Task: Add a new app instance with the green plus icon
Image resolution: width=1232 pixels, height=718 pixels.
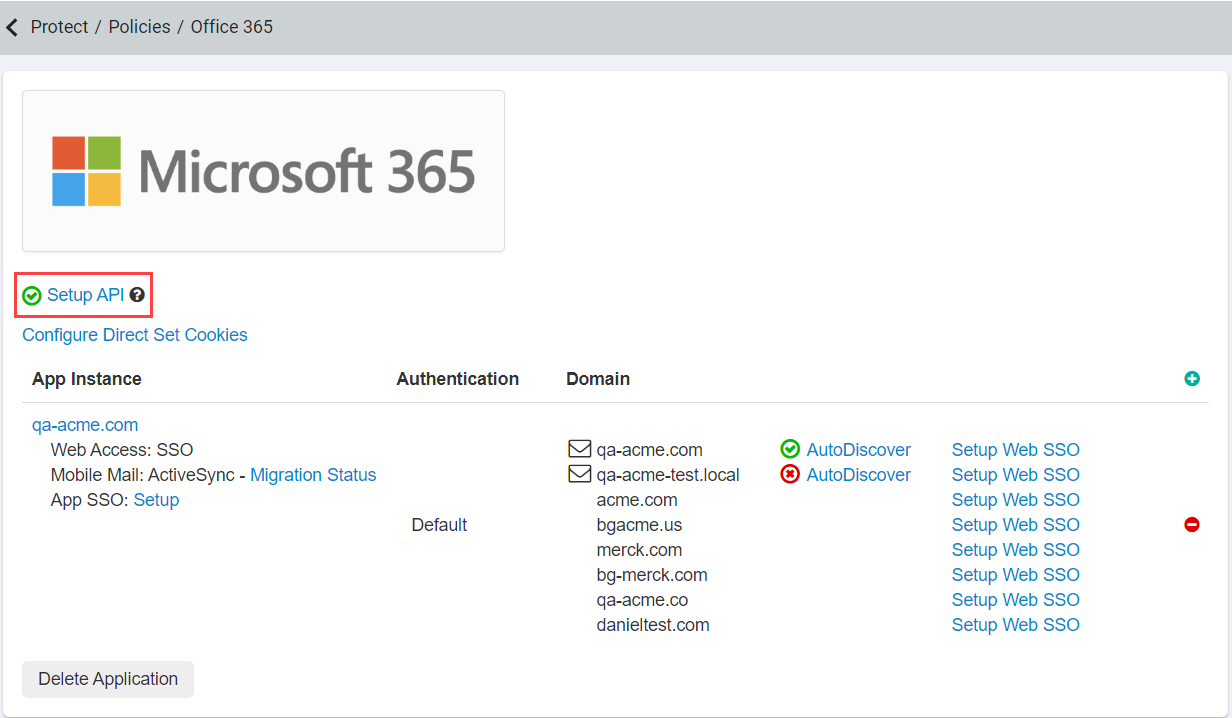Action: pos(1192,378)
